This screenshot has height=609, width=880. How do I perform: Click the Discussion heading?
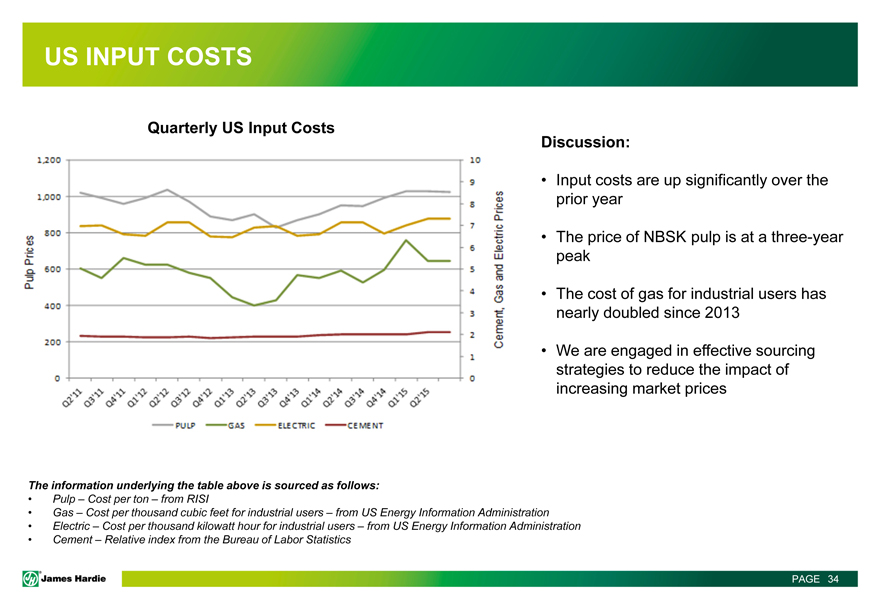[x=584, y=142]
